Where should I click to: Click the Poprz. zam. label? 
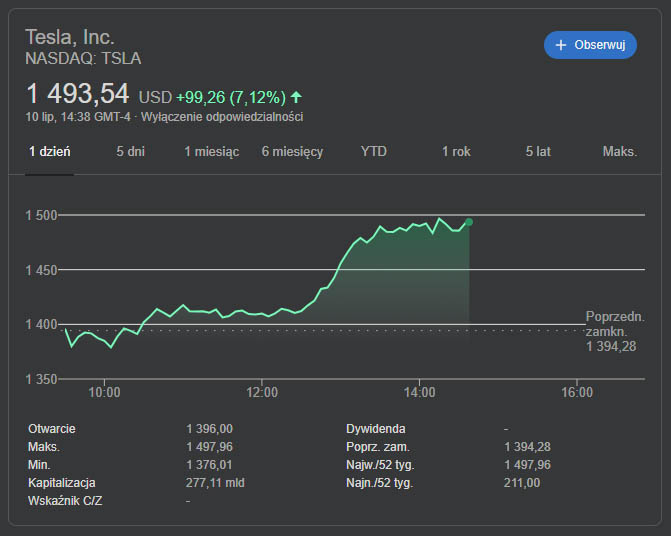[378, 447]
